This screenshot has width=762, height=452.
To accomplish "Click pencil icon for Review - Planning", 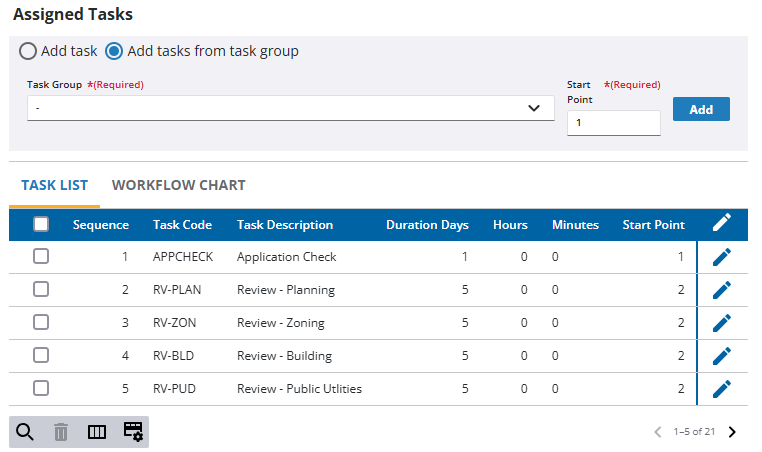I will coord(721,290).
